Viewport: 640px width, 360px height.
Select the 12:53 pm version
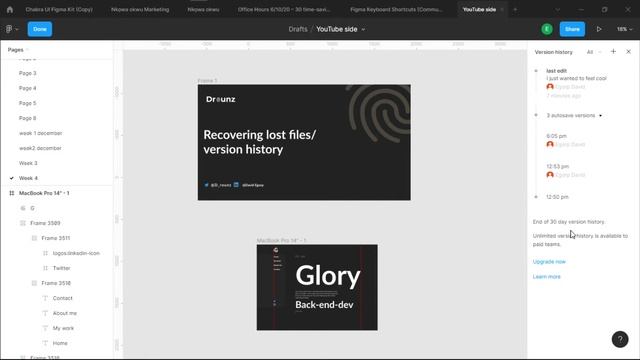click(558, 167)
